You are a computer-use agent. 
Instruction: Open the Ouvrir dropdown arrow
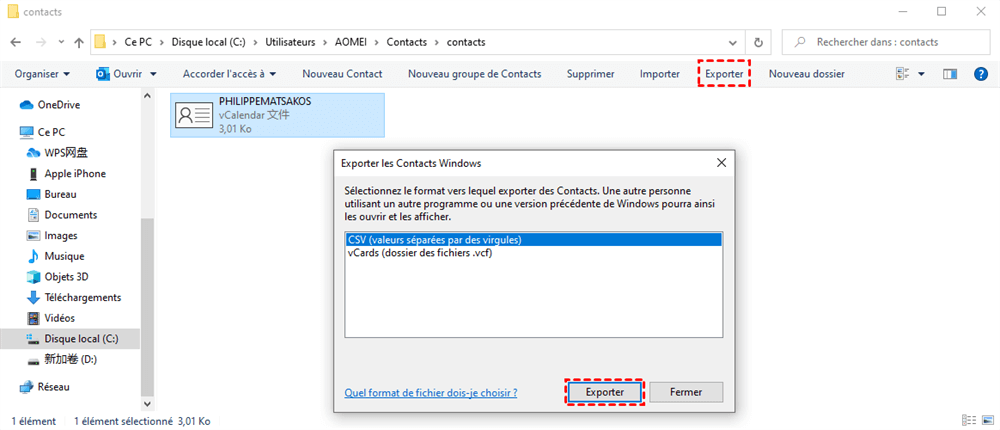tap(152, 74)
